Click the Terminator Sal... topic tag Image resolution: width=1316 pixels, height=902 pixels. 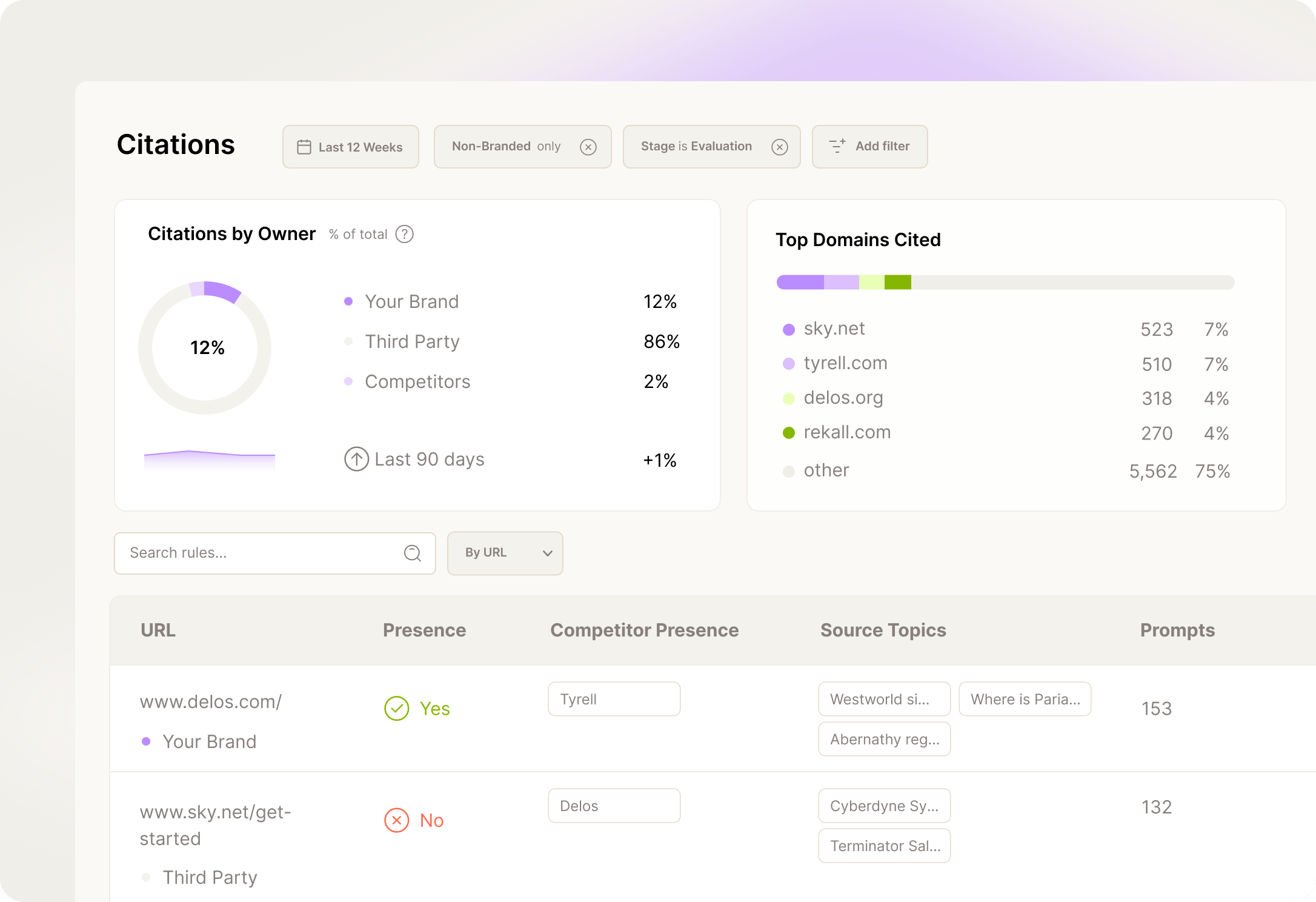point(884,846)
